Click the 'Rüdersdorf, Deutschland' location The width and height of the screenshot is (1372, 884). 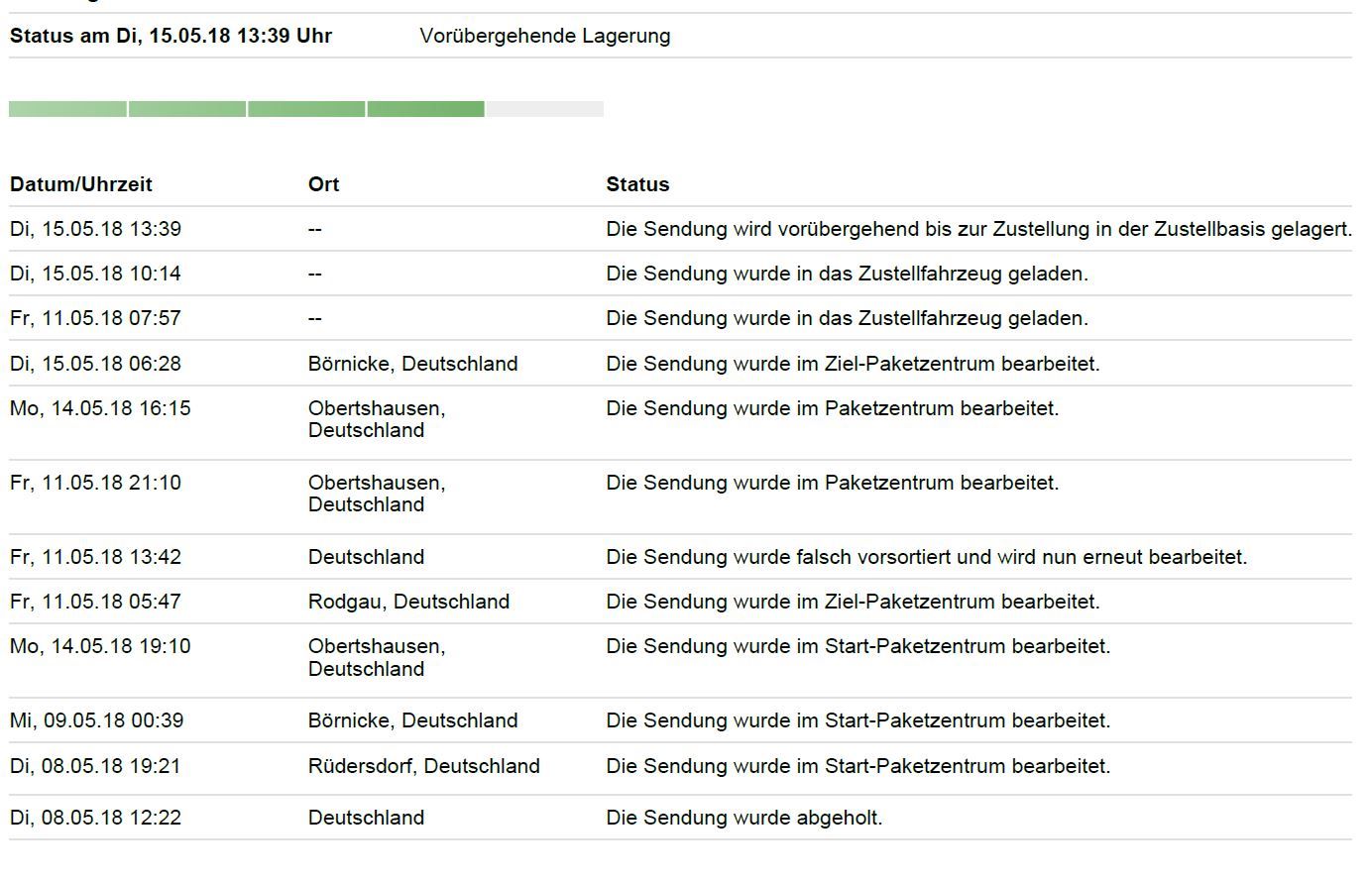pyautogui.click(x=423, y=766)
